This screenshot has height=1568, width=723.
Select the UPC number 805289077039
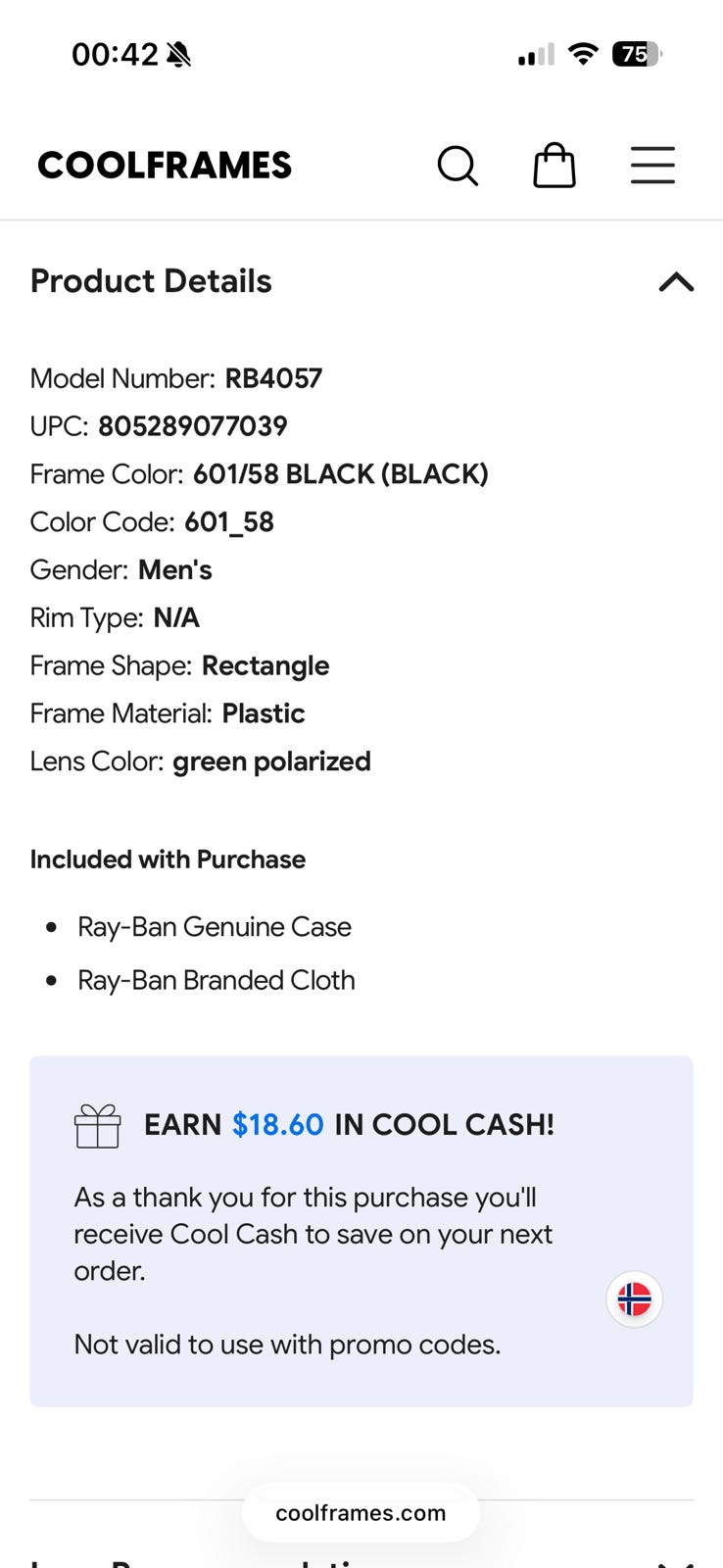point(193,426)
